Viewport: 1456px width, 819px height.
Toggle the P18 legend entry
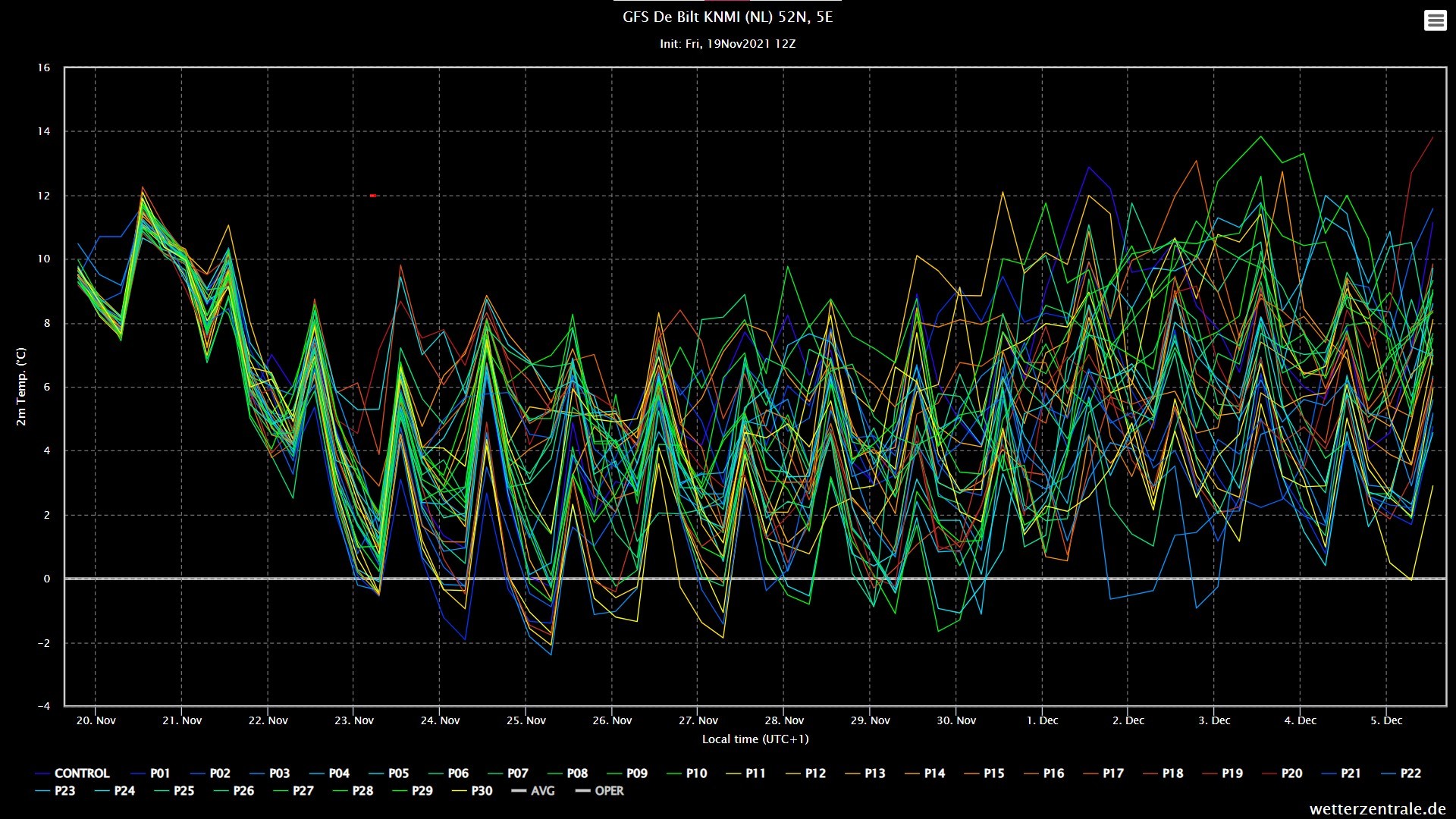click(1163, 773)
